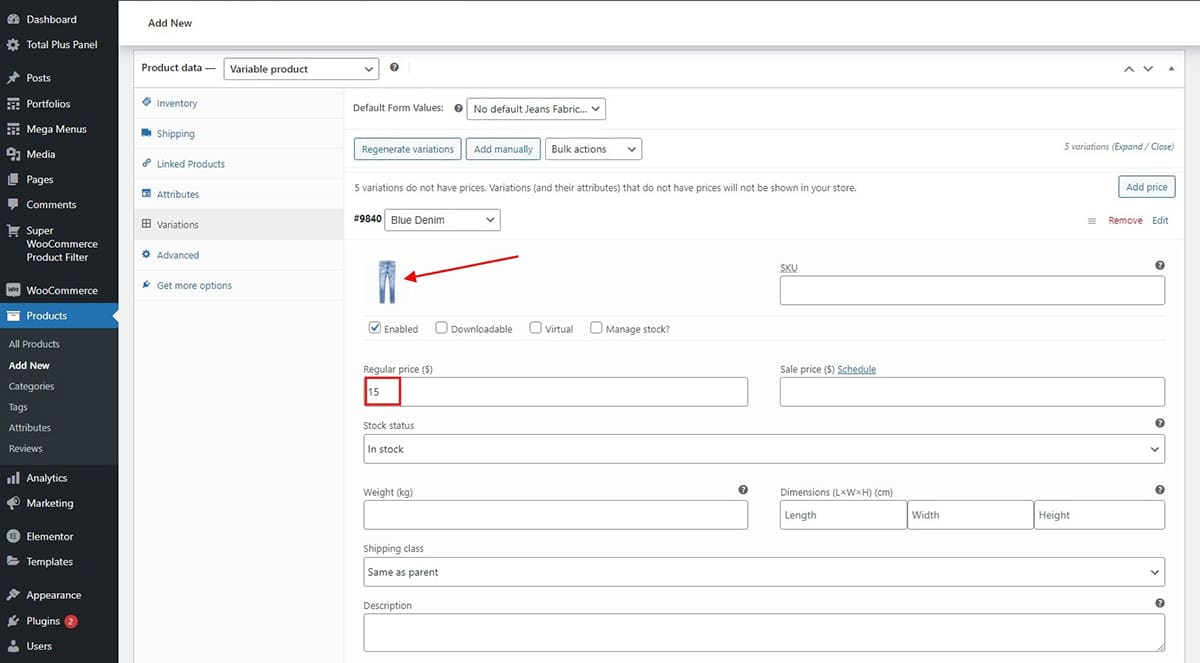Open the No default Jeans Fabric dropdown
Screen dimensions: 1200x663
536,109
